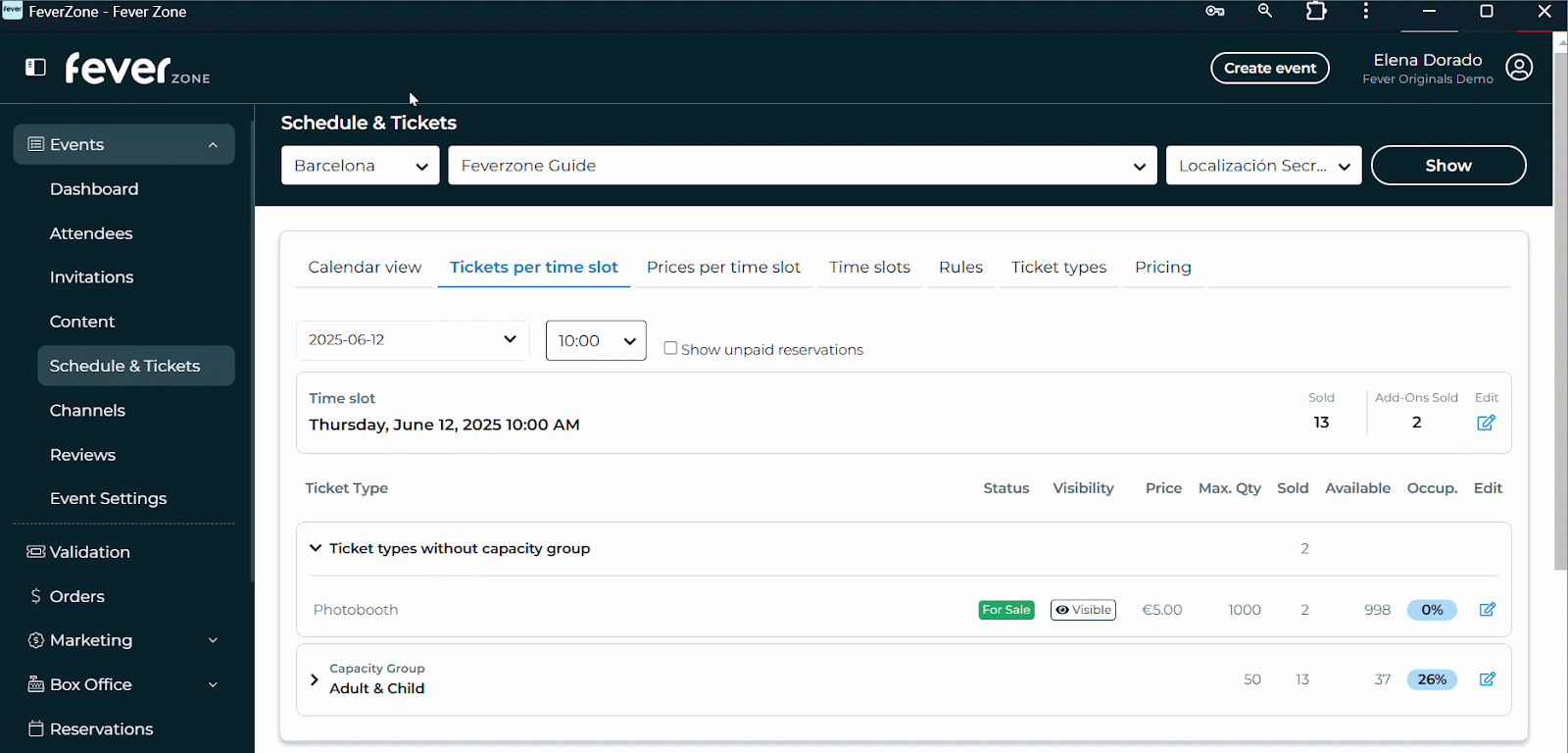Open the three-dot browser menu
Screen dimensions: 1568x753
(1365, 11)
